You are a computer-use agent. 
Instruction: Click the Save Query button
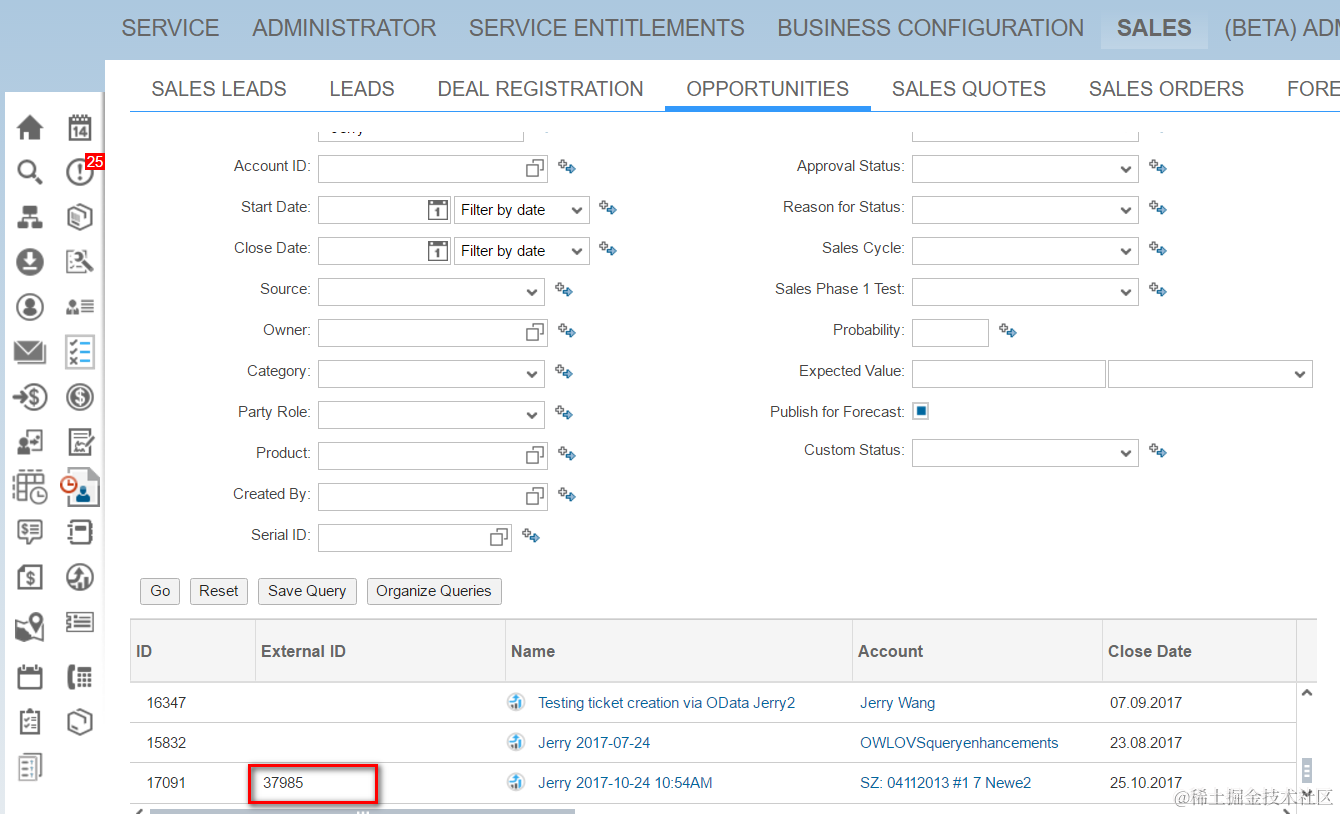307,591
